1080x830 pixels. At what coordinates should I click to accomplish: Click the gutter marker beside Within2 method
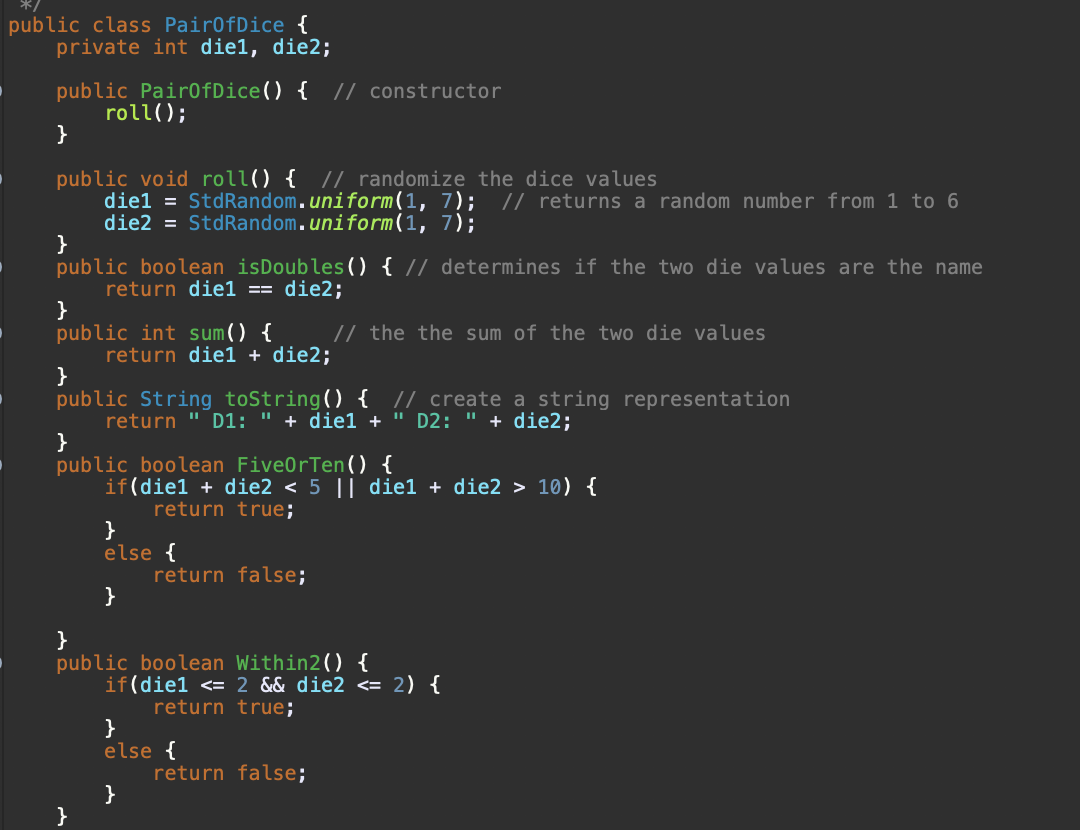[3, 663]
